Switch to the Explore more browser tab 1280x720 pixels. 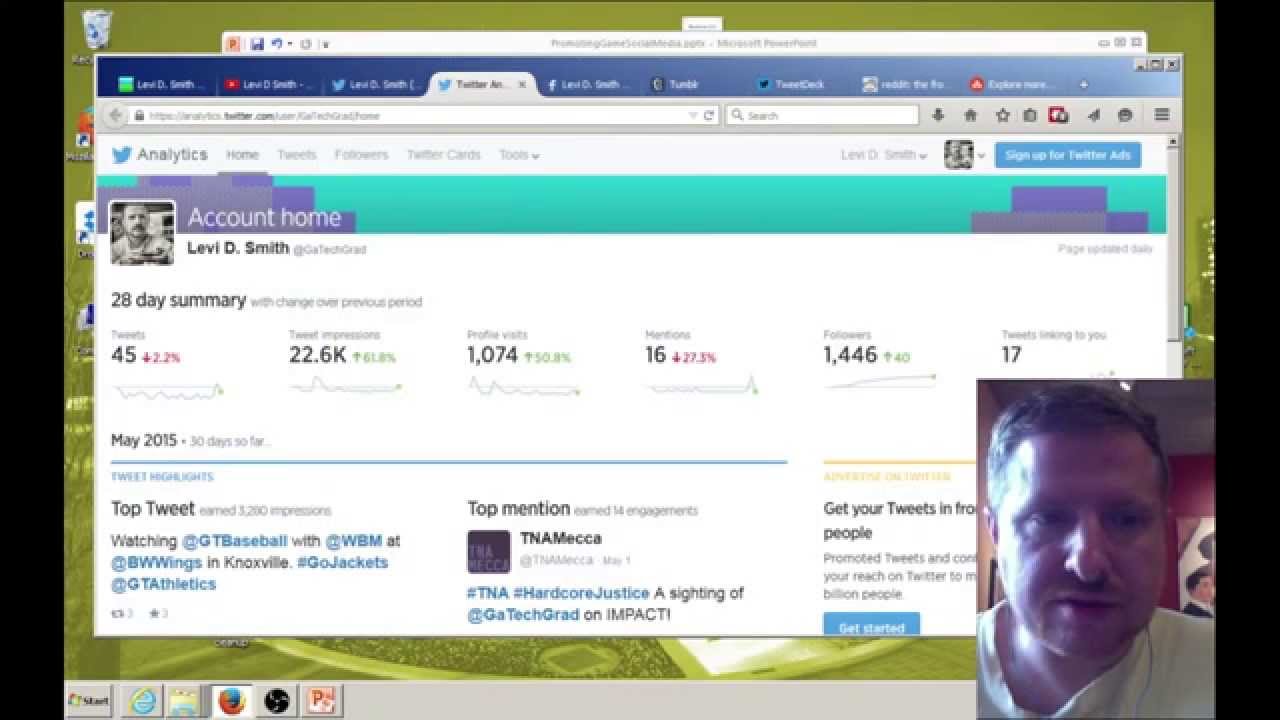click(1012, 85)
